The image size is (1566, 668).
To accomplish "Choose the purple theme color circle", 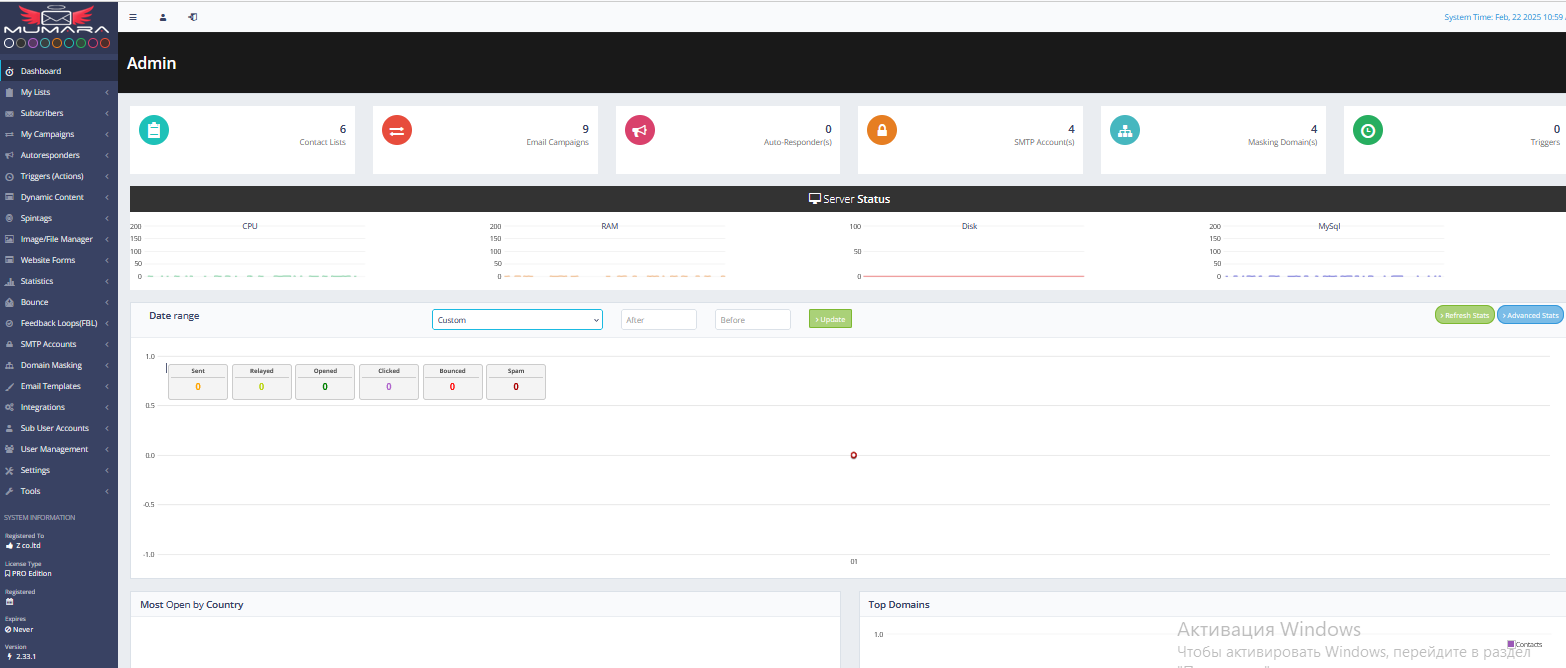I will [33, 43].
